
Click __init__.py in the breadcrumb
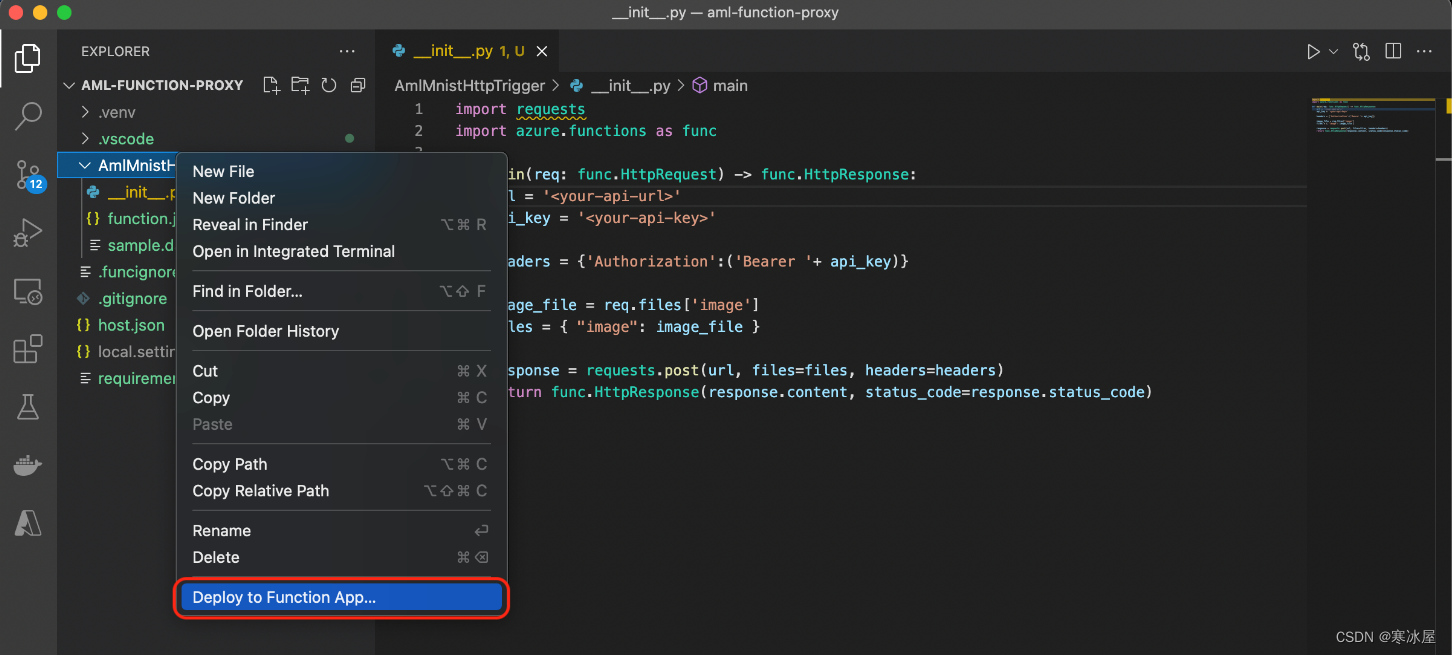point(619,86)
